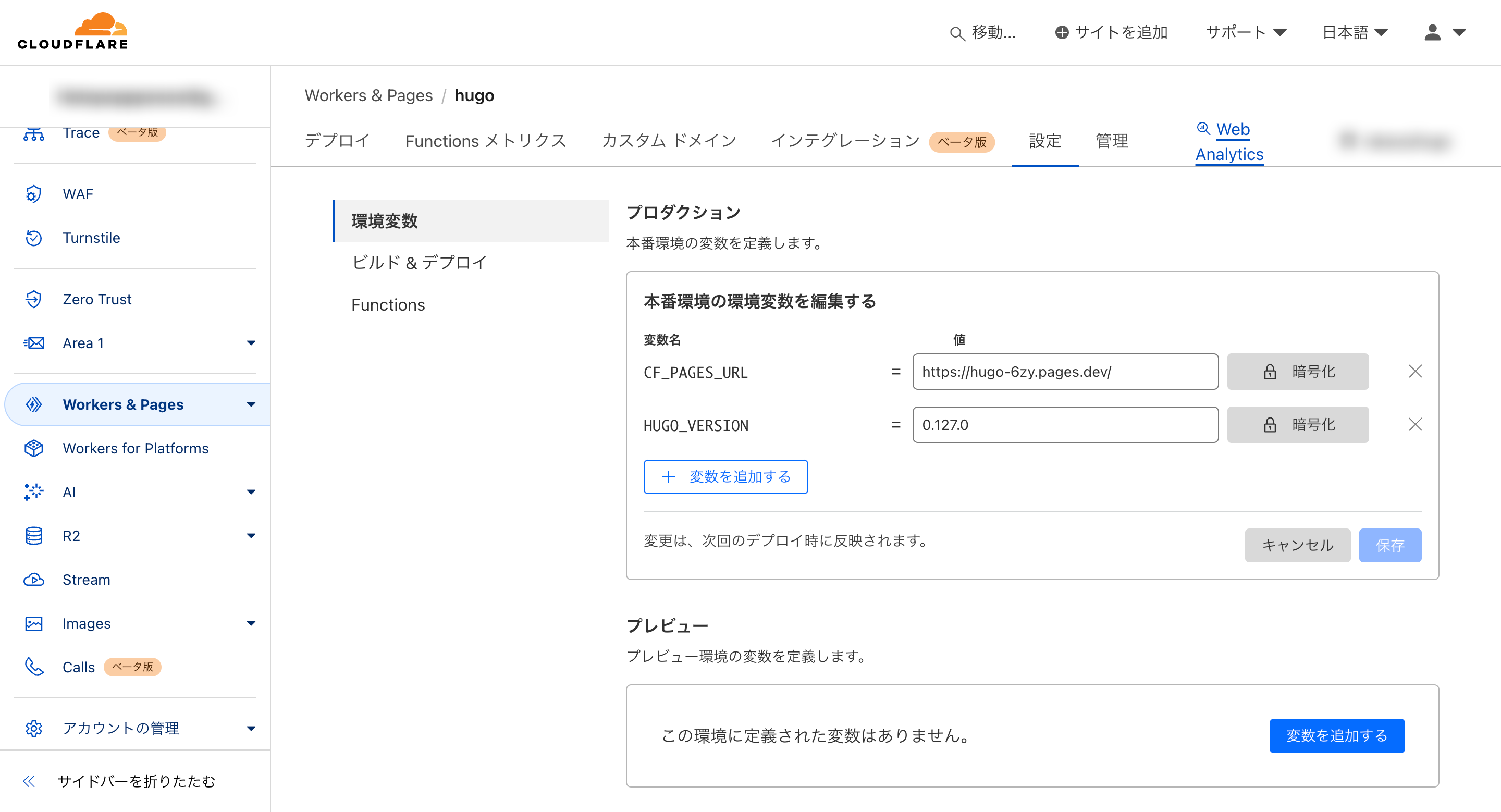
Task: Expand the AI sidebar section
Action: pos(251,491)
